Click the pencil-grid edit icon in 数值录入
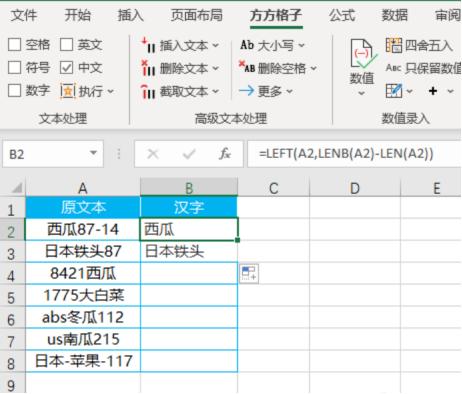 point(394,91)
